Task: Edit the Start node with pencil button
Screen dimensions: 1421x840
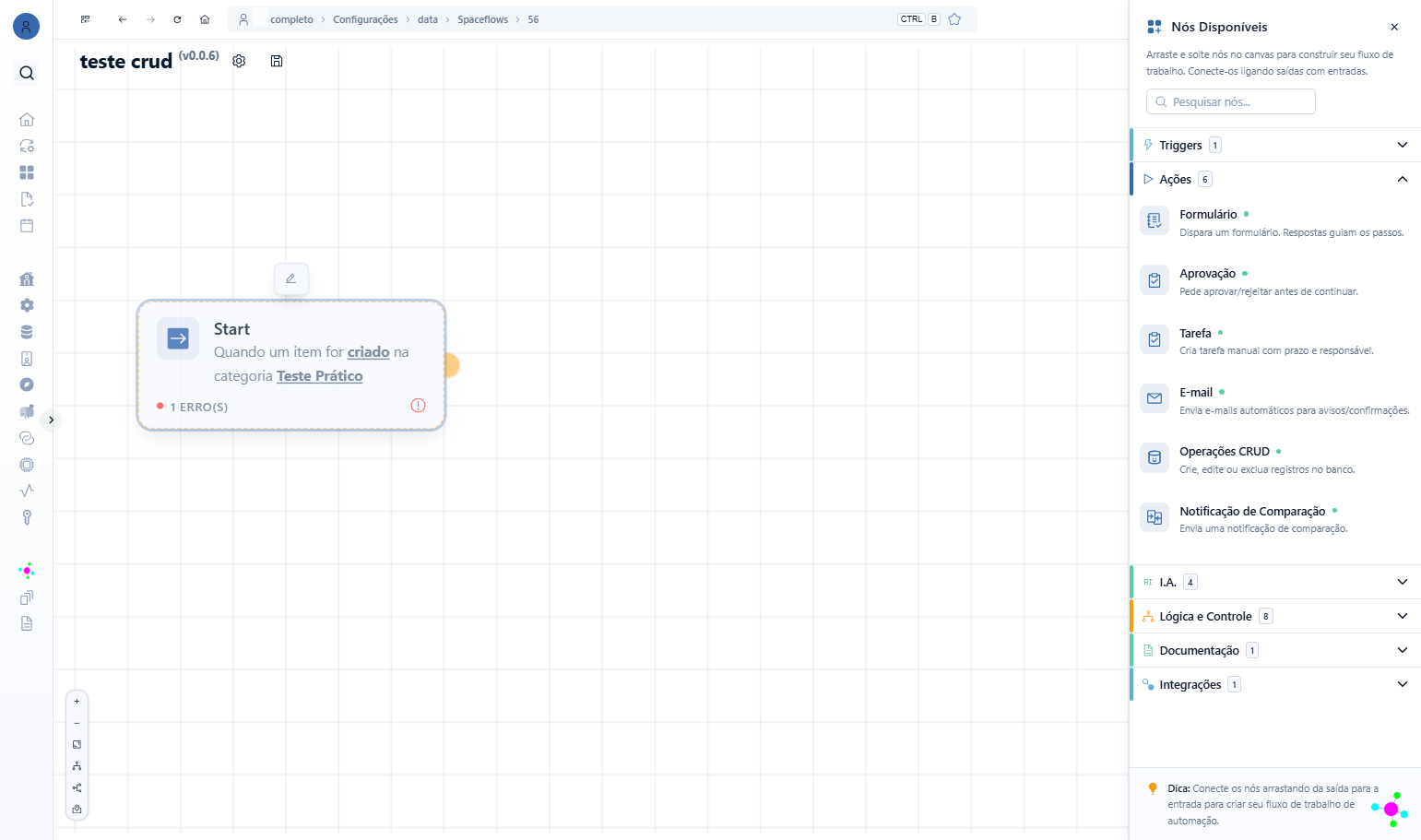Action: pyautogui.click(x=291, y=278)
